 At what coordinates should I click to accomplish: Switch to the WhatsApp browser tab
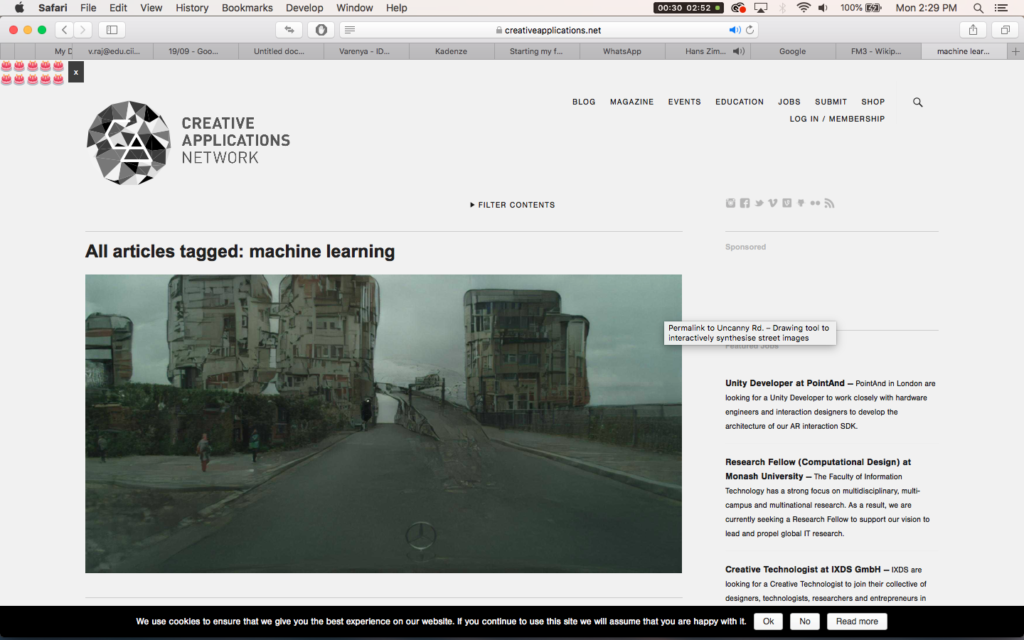[621, 51]
